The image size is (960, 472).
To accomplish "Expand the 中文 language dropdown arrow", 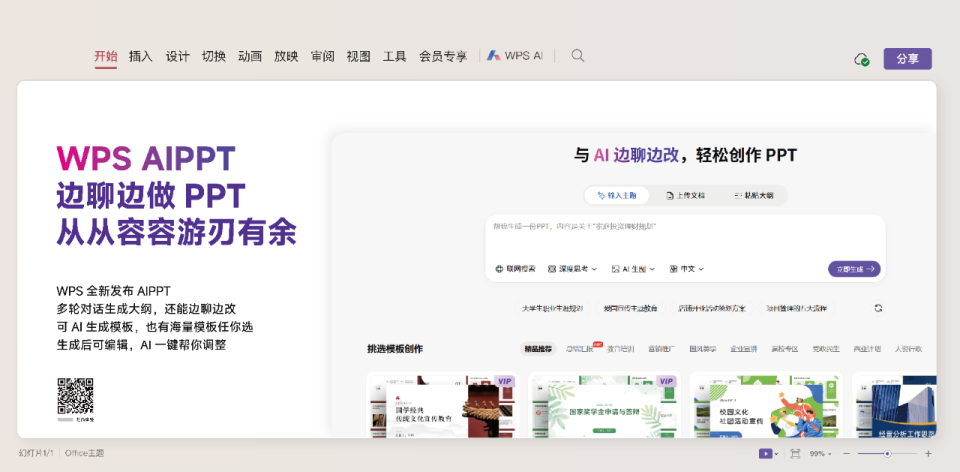I will [702, 269].
